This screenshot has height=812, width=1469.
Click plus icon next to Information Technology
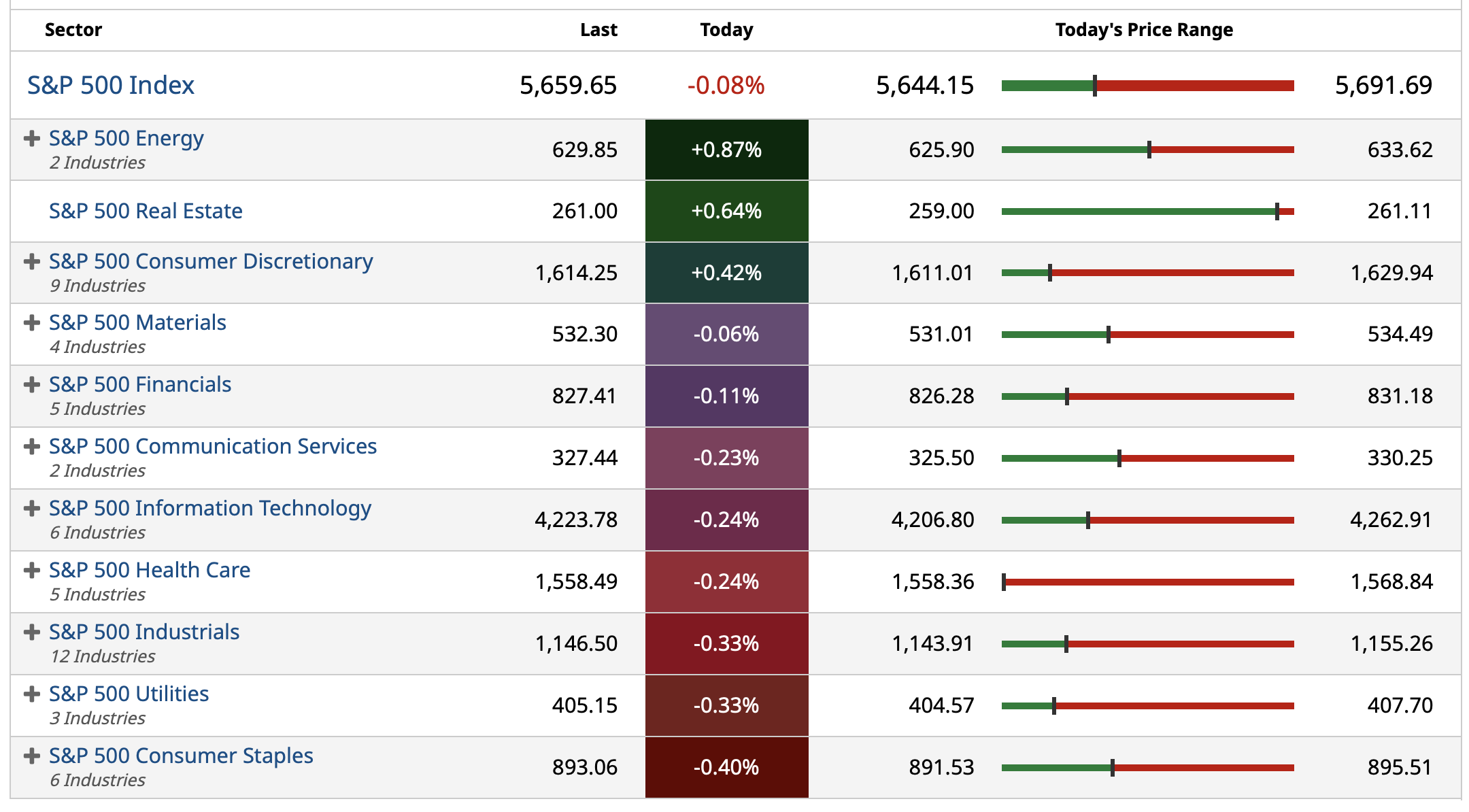point(31,509)
